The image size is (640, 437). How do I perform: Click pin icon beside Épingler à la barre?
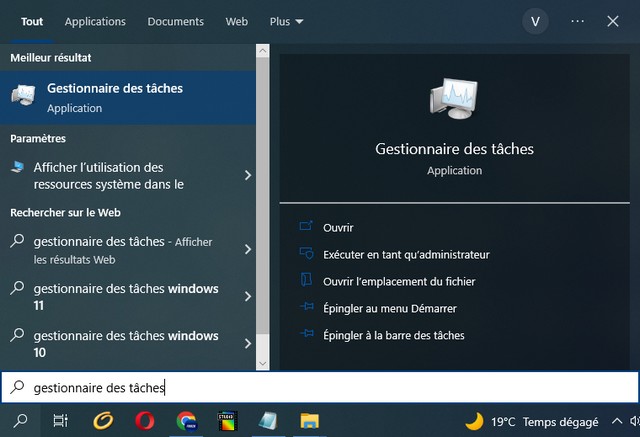307,334
